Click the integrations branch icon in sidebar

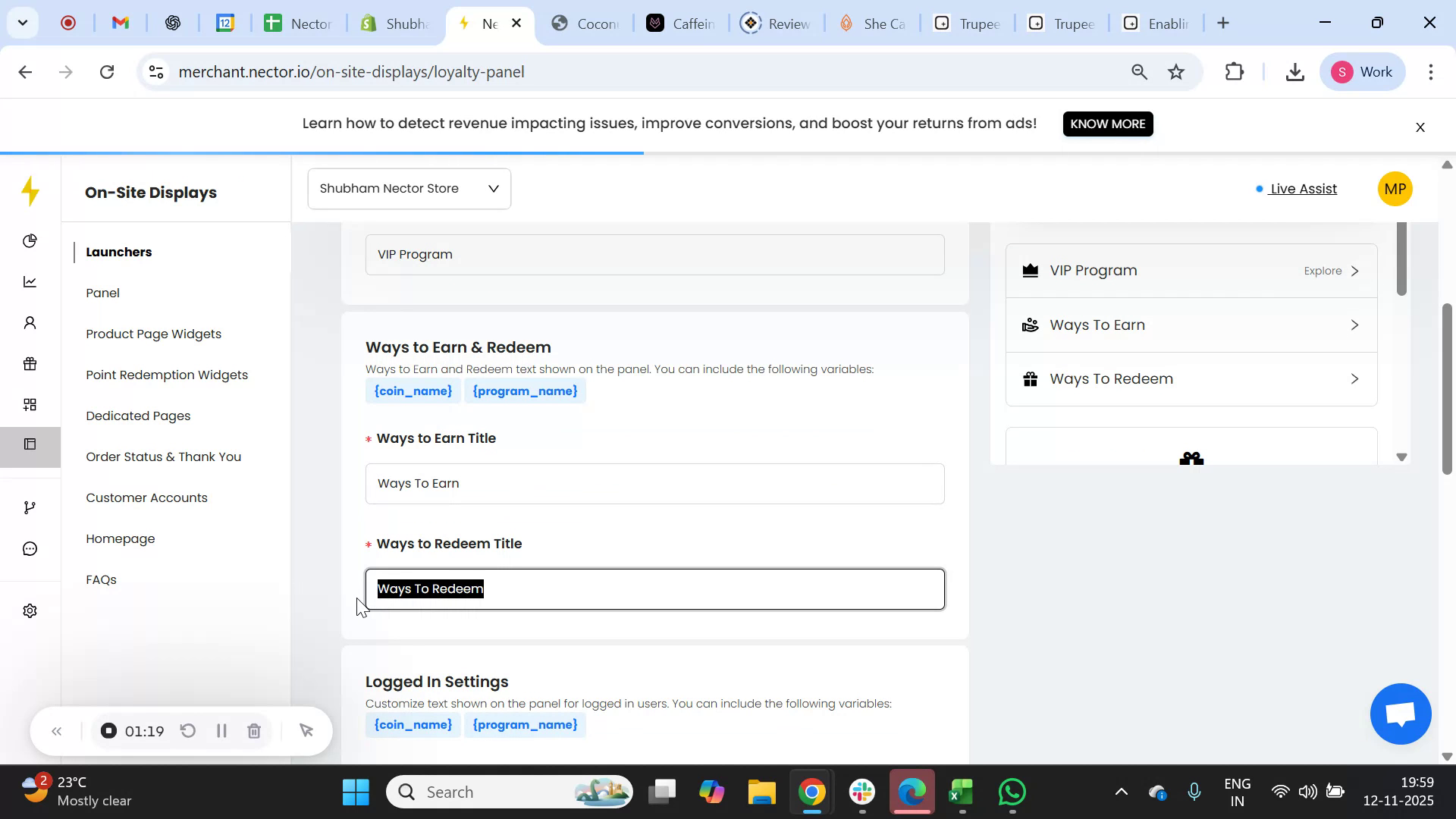30,507
